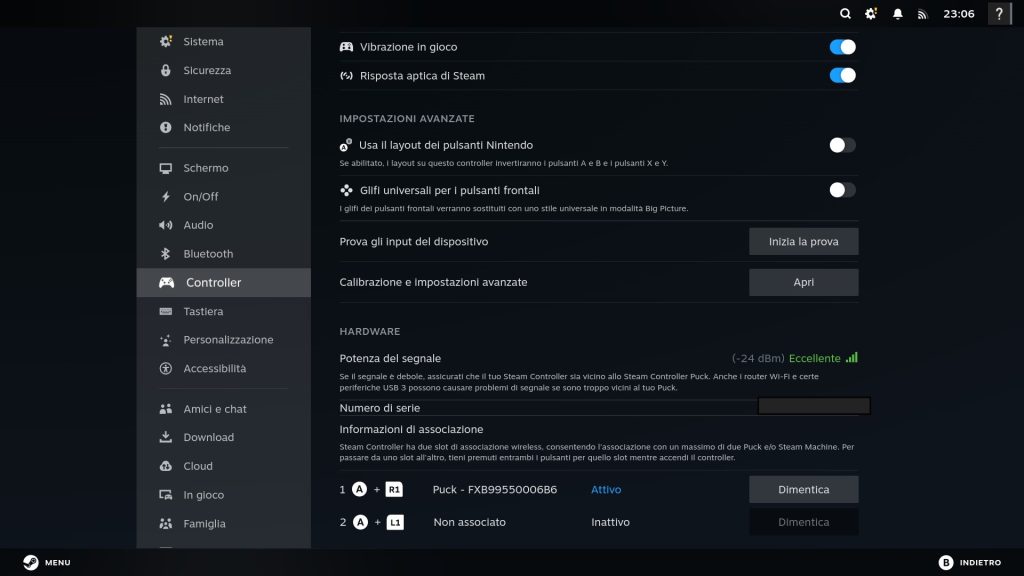Click the Schermo monitor icon

point(166,168)
